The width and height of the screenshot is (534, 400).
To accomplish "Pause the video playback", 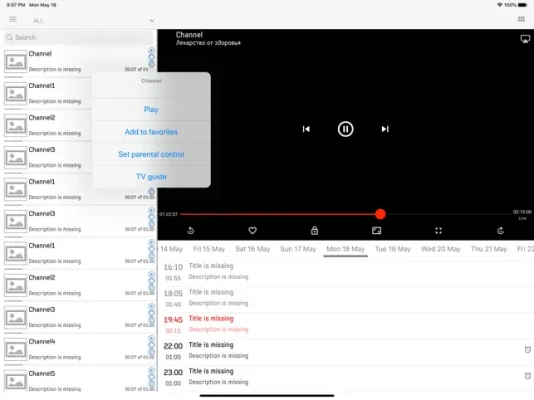I will (345, 129).
